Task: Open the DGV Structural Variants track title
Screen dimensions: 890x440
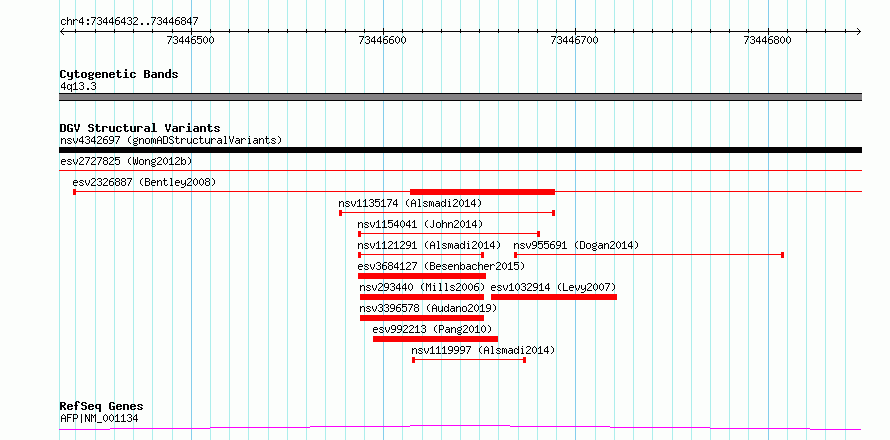Action: coord(140,128)
